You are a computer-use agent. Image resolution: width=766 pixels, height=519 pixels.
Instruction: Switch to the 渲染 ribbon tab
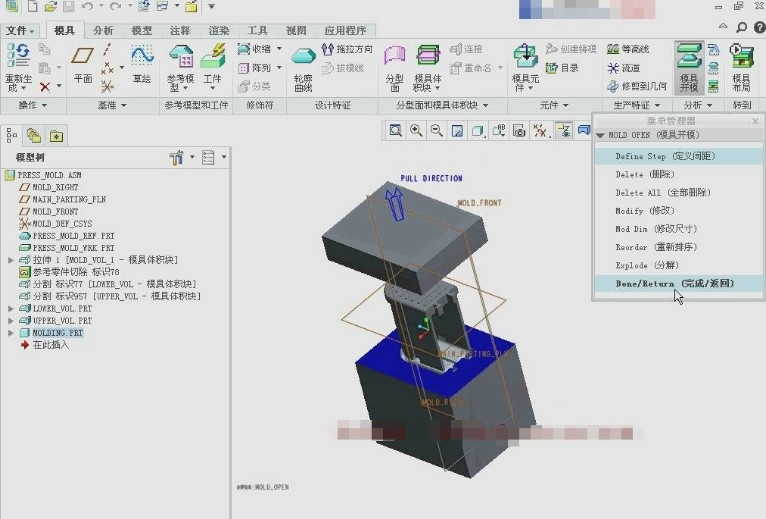coord(219,30)
